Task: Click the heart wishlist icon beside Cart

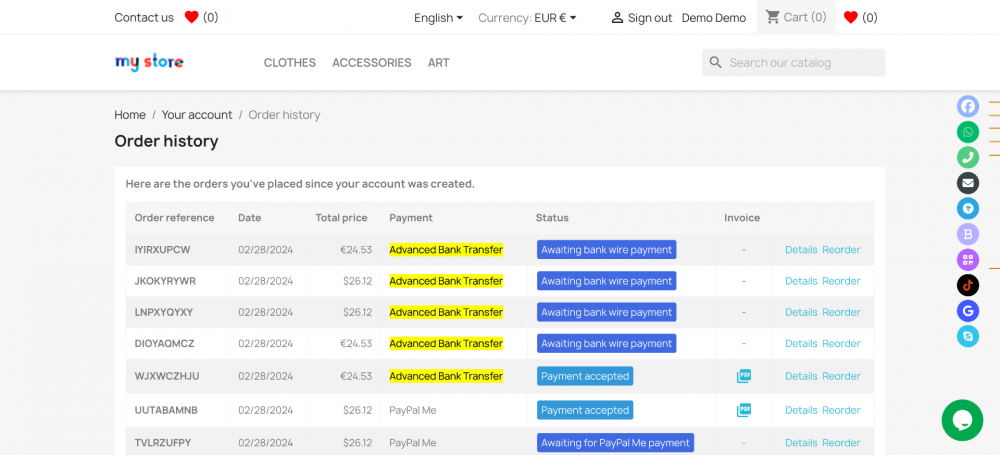Action: (851, 17)
